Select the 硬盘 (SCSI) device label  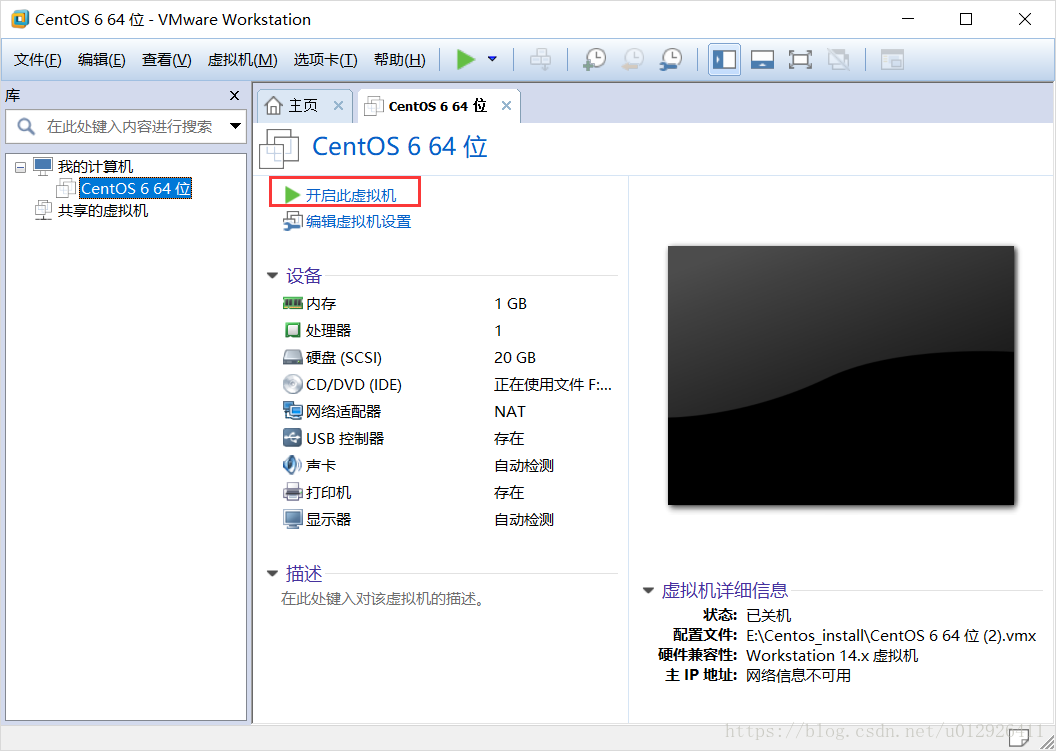[x=344, y=358]
